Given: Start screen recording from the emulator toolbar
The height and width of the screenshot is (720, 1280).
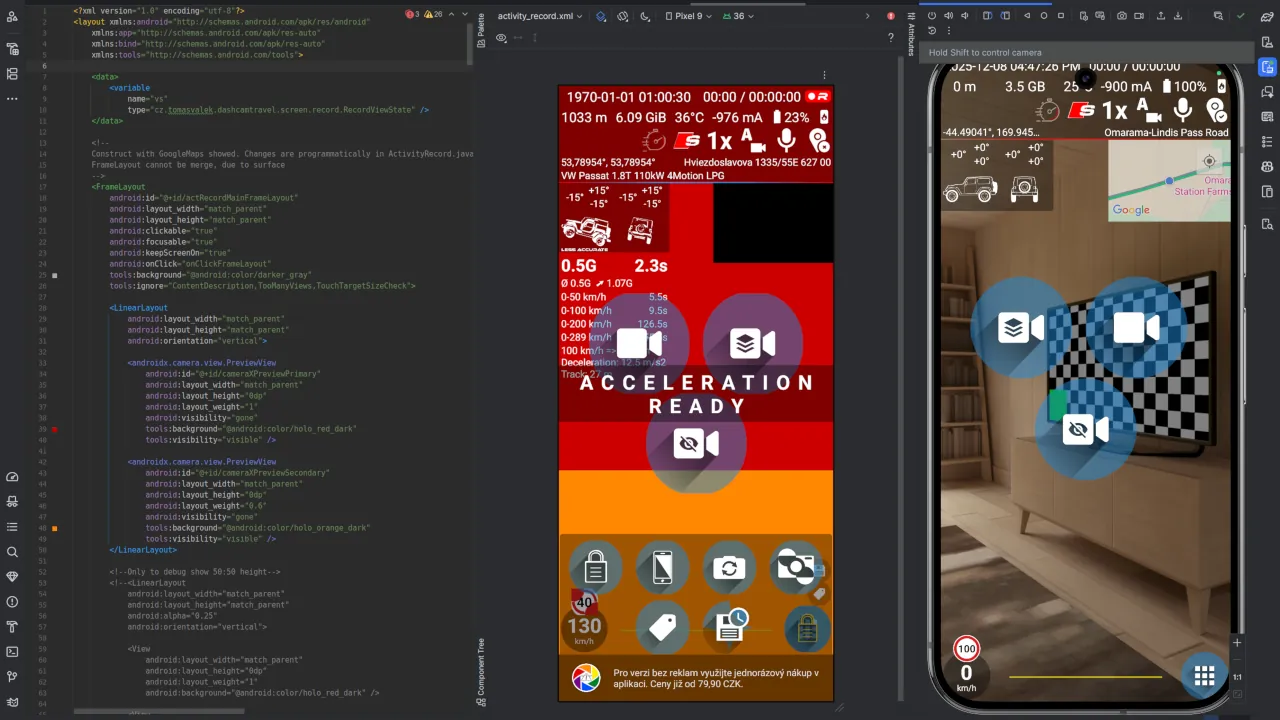Looking at the screenshot, I should (1139, 15).
